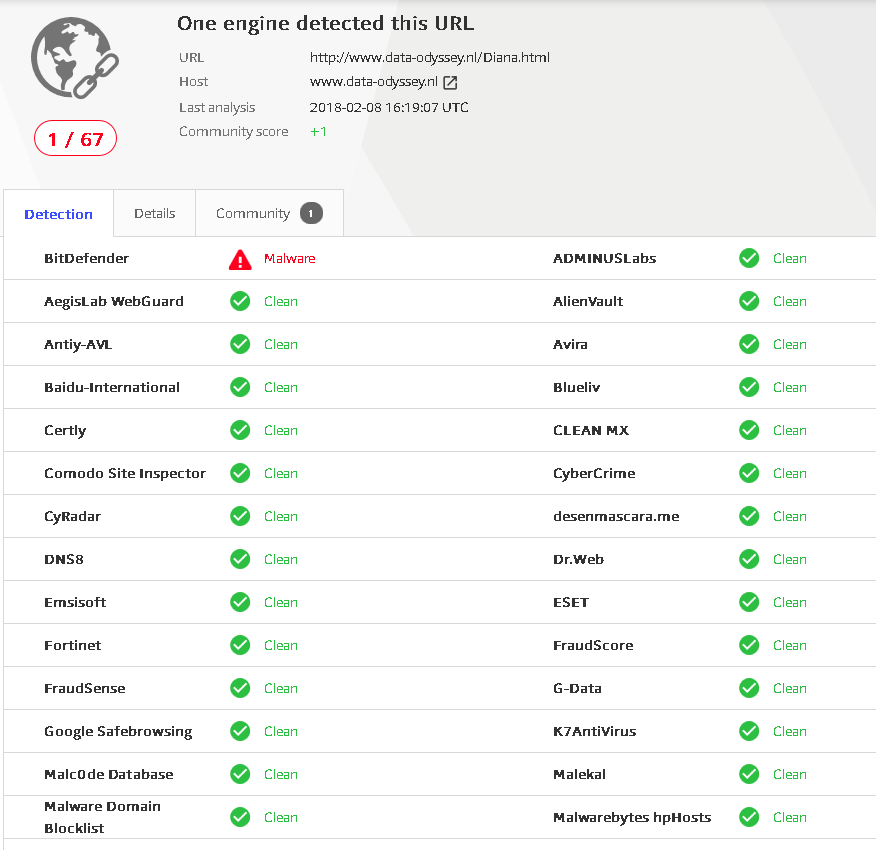
Task: Click the green checkmark for Dr.Web
Action: (749, 559)
